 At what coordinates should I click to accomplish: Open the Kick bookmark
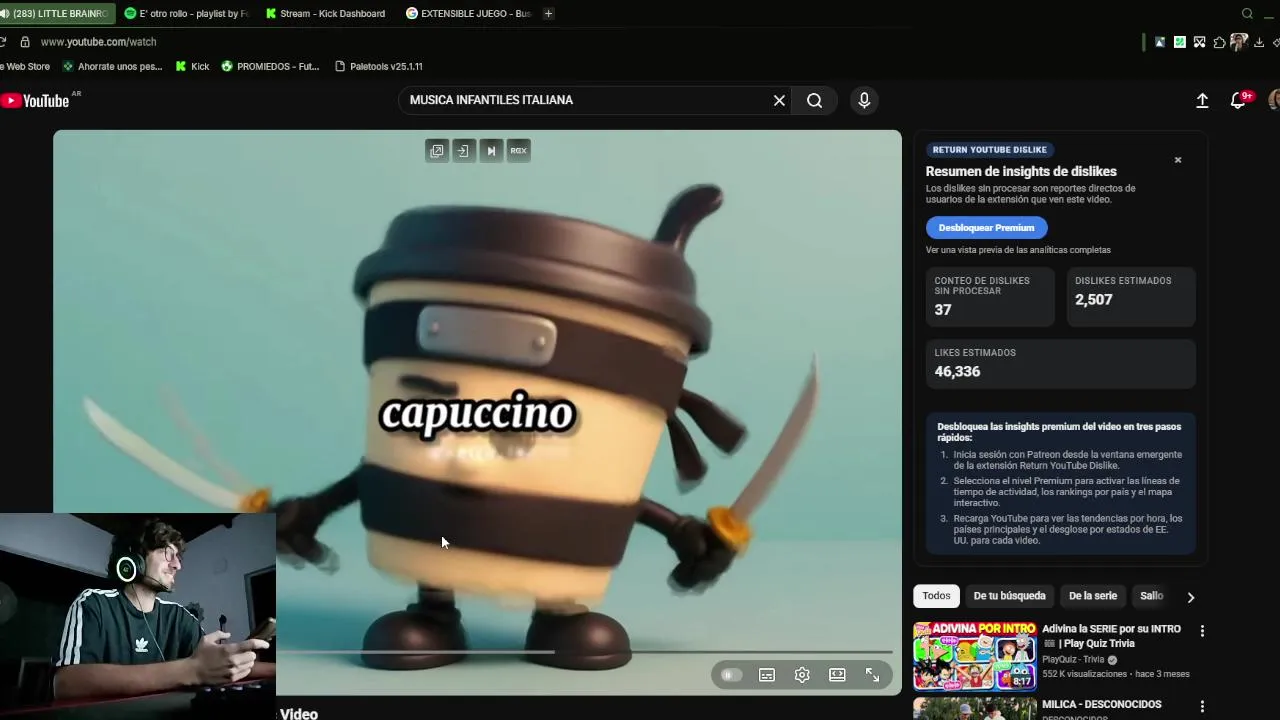(192, 66)
